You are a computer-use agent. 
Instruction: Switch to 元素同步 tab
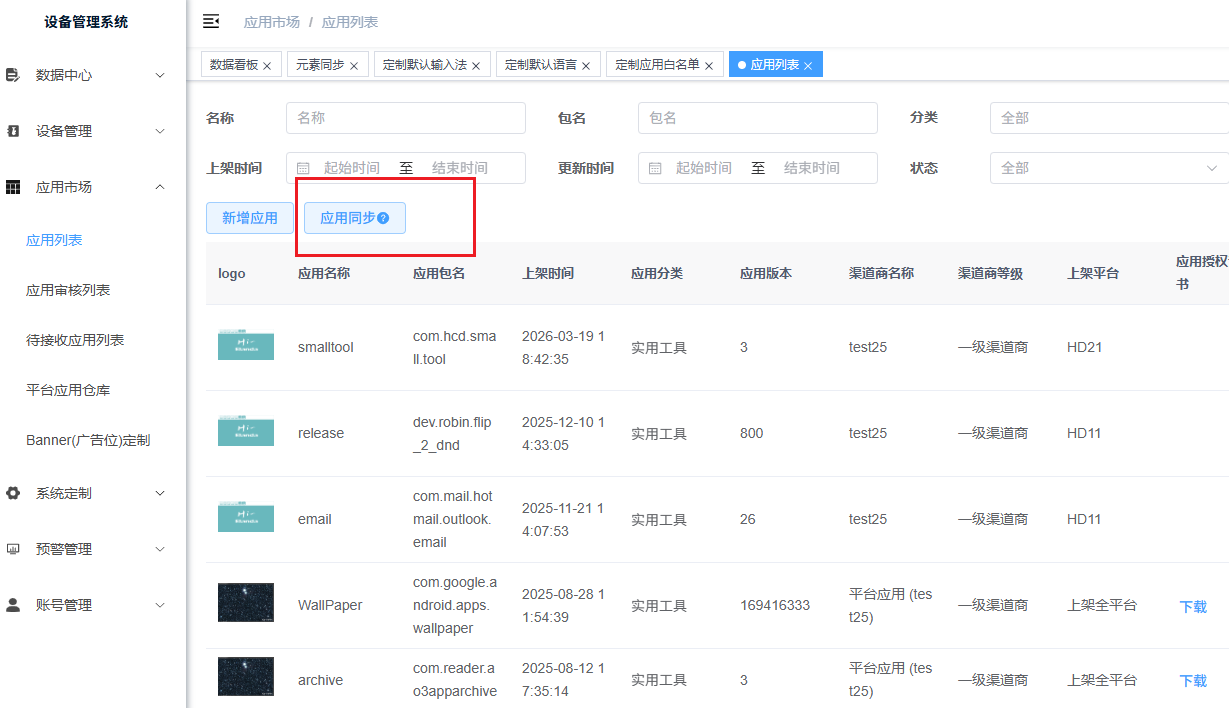320,65
